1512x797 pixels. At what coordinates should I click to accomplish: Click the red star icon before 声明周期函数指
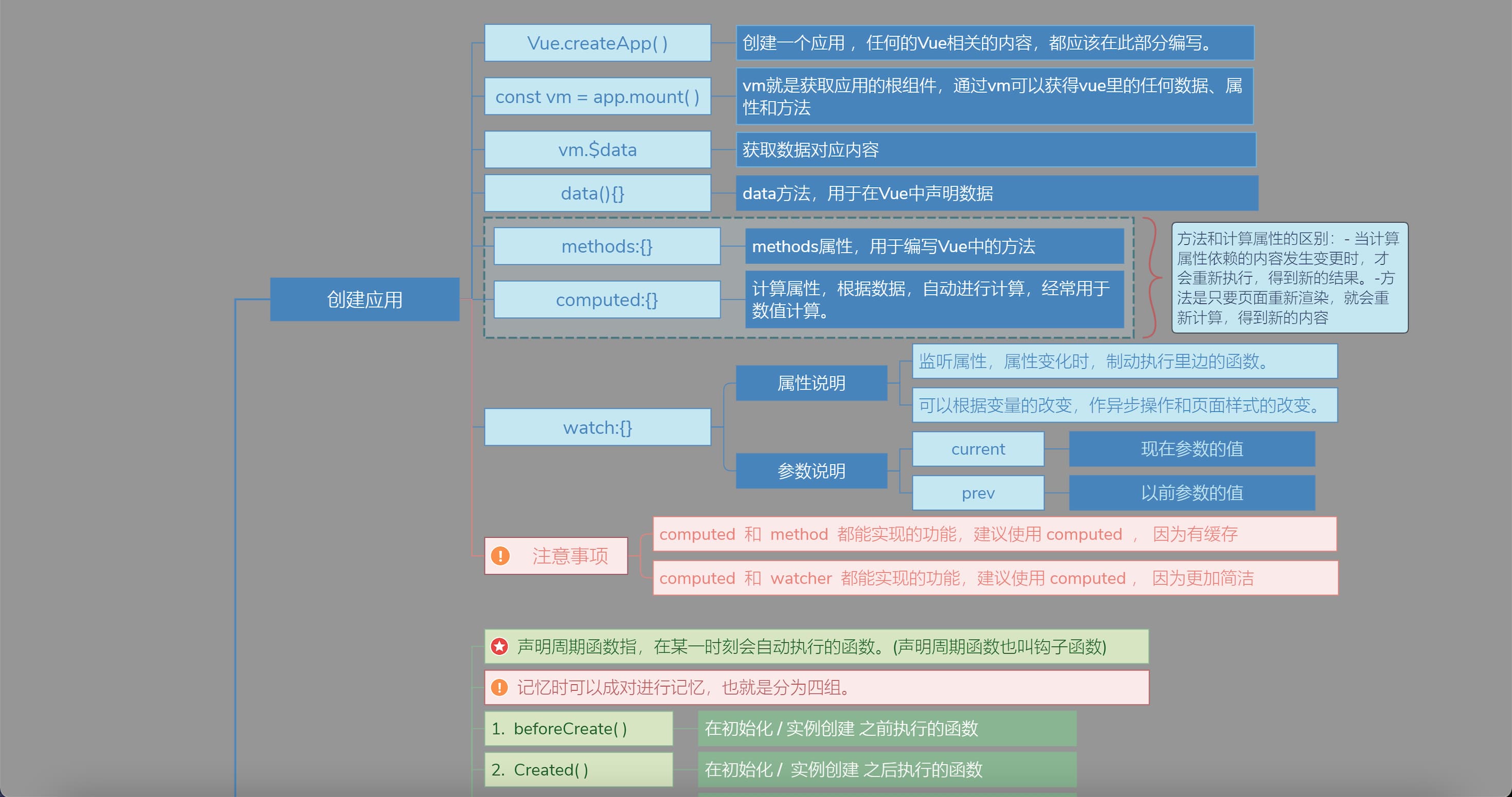pyautogui.click(x=499, y=646)
